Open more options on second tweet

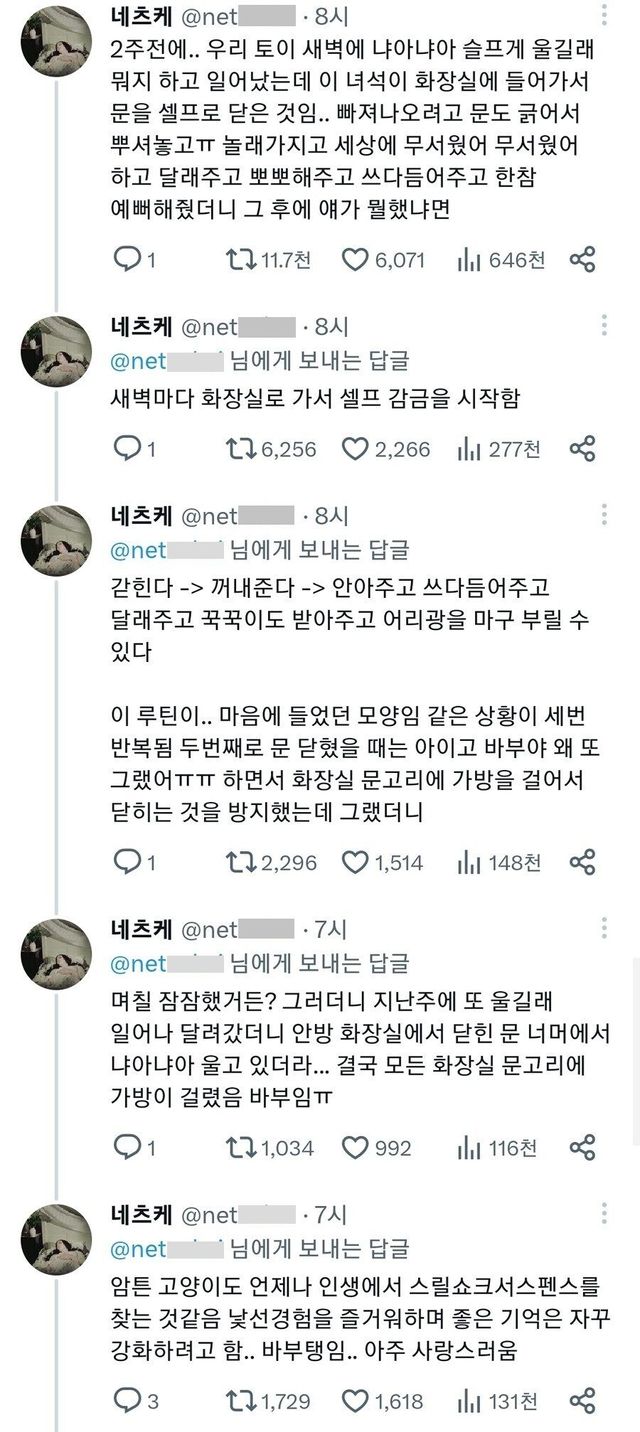(604, 326)
